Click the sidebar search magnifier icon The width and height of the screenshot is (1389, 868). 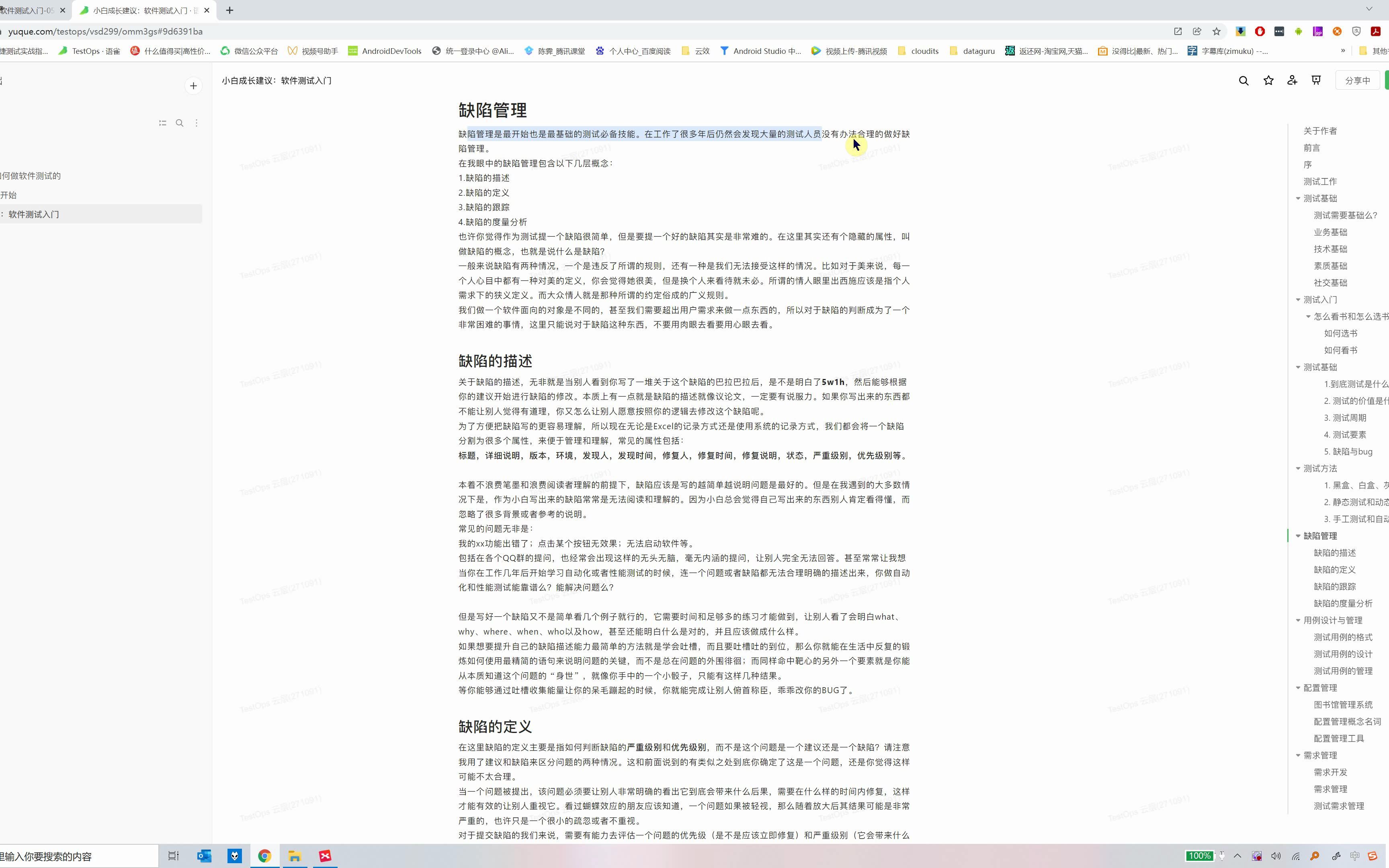pyautogui.click(x=180, y=123)
